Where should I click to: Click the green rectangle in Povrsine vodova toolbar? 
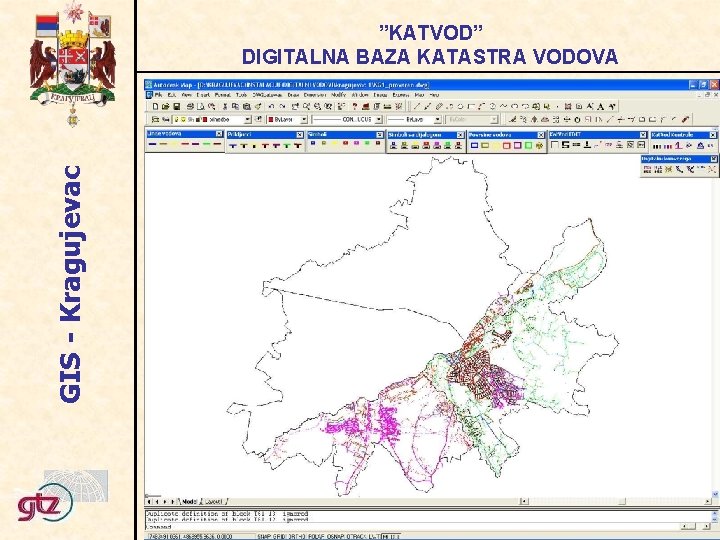pos(528,146)
